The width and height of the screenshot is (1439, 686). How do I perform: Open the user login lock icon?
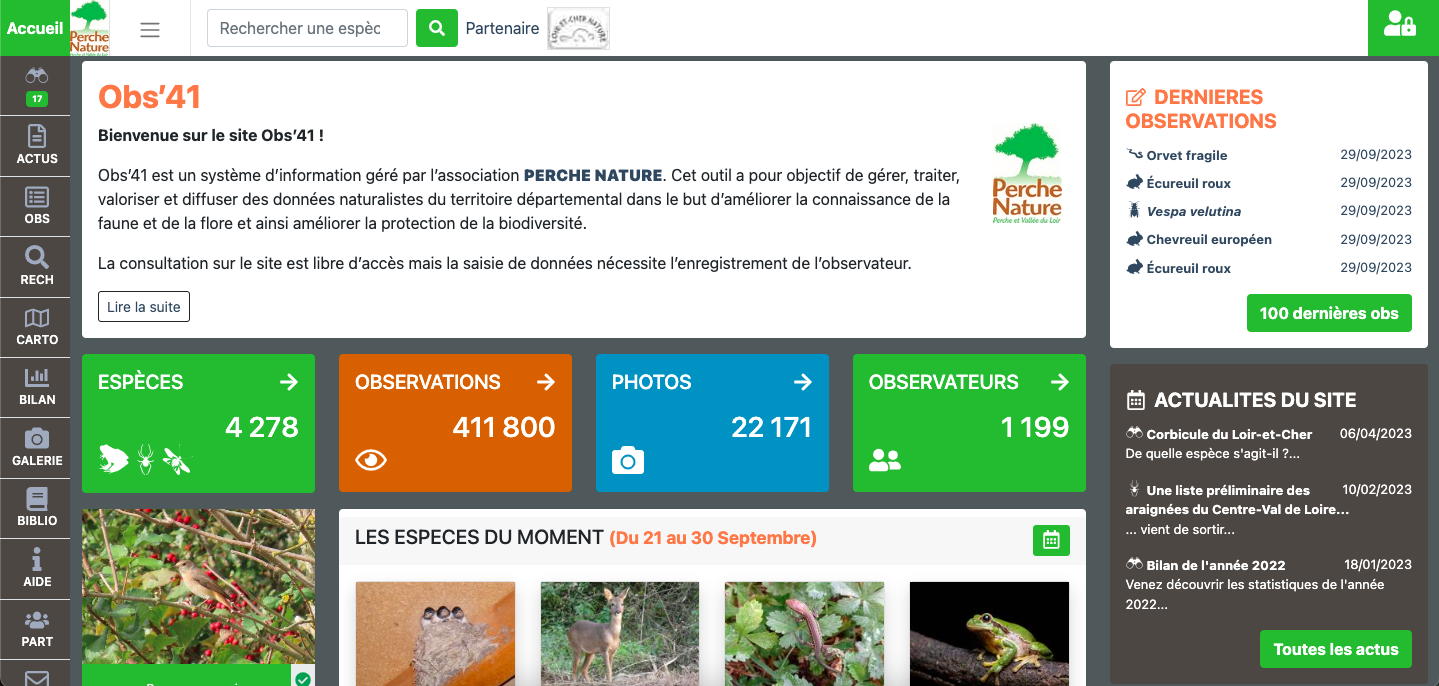pyautogui.click(x=1400, y=26)
